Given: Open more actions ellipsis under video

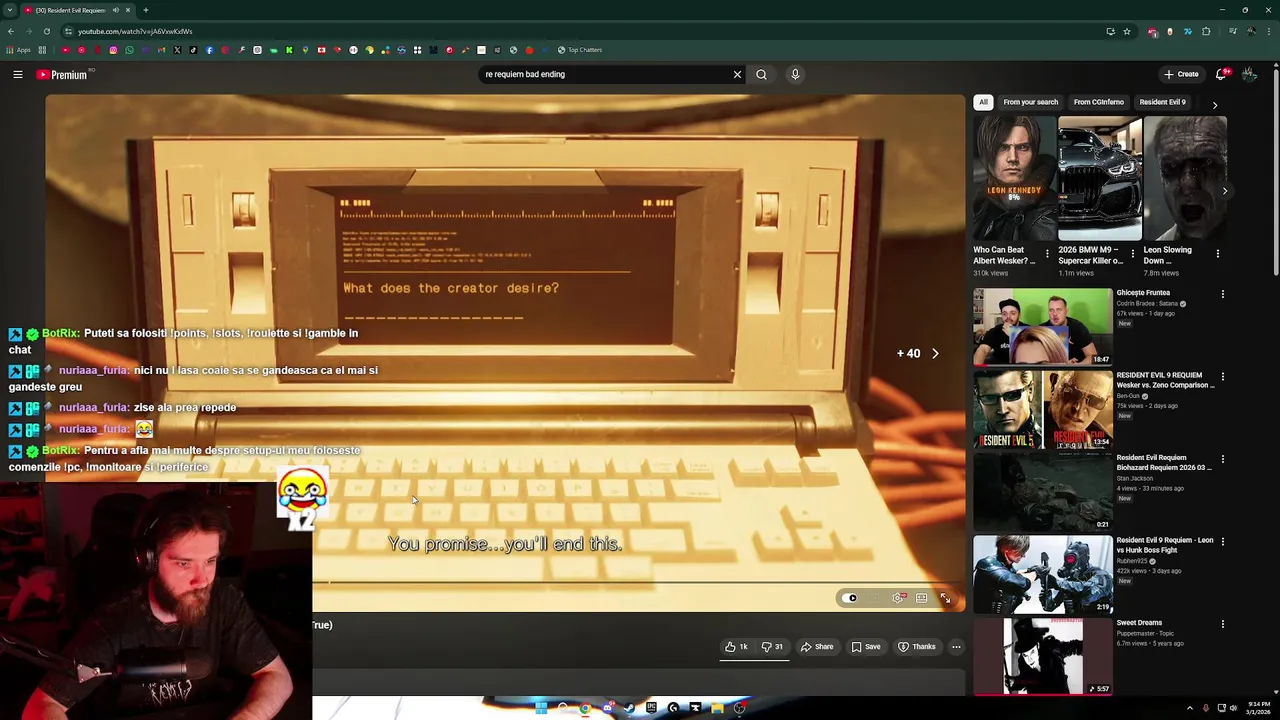Looking at the screenshot, I should [956, 647].
